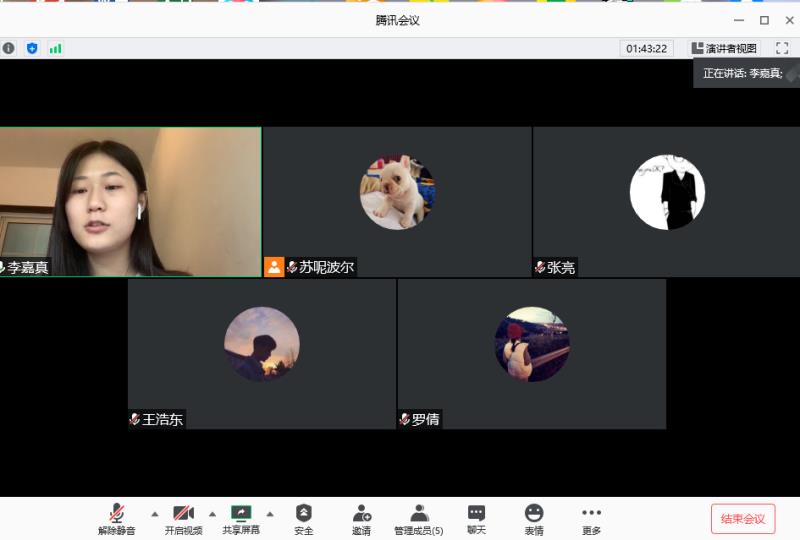This screenshot has height=540, width=800.
Task: Open the invite (邀请) dialog
Action: [x=361, y=519]
